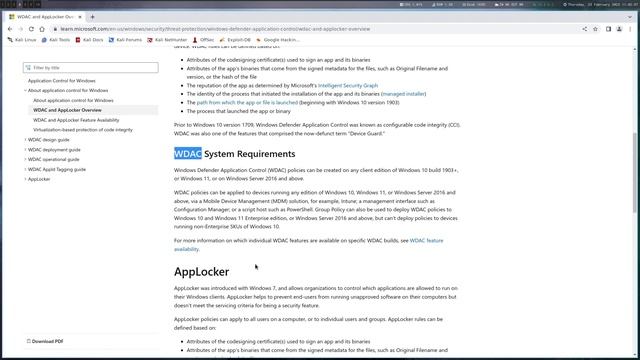
Task: Close the WDAC and AppLocker tab
Action: point(80,17)
